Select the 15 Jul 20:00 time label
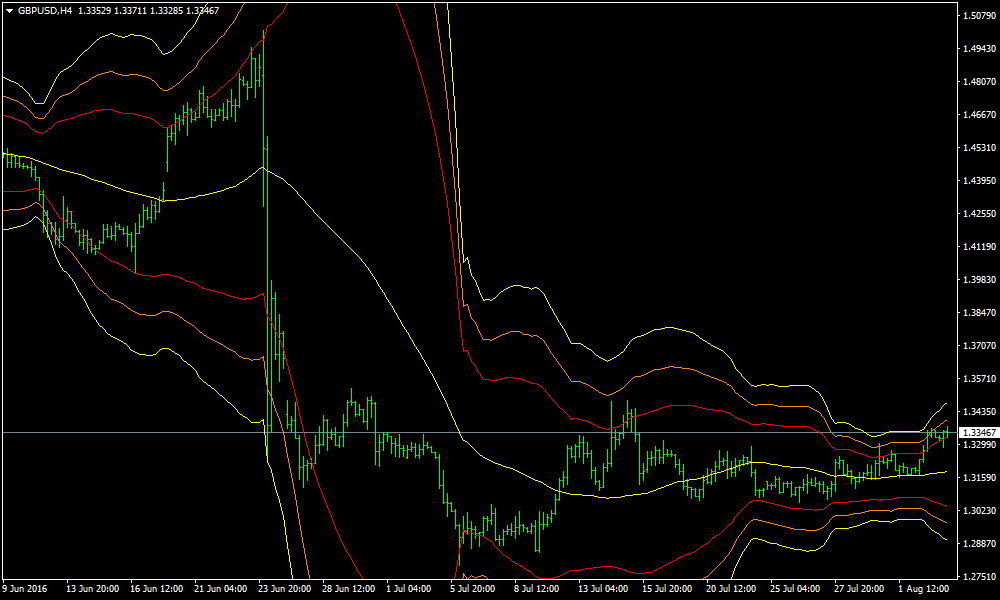 coord(667,590)
